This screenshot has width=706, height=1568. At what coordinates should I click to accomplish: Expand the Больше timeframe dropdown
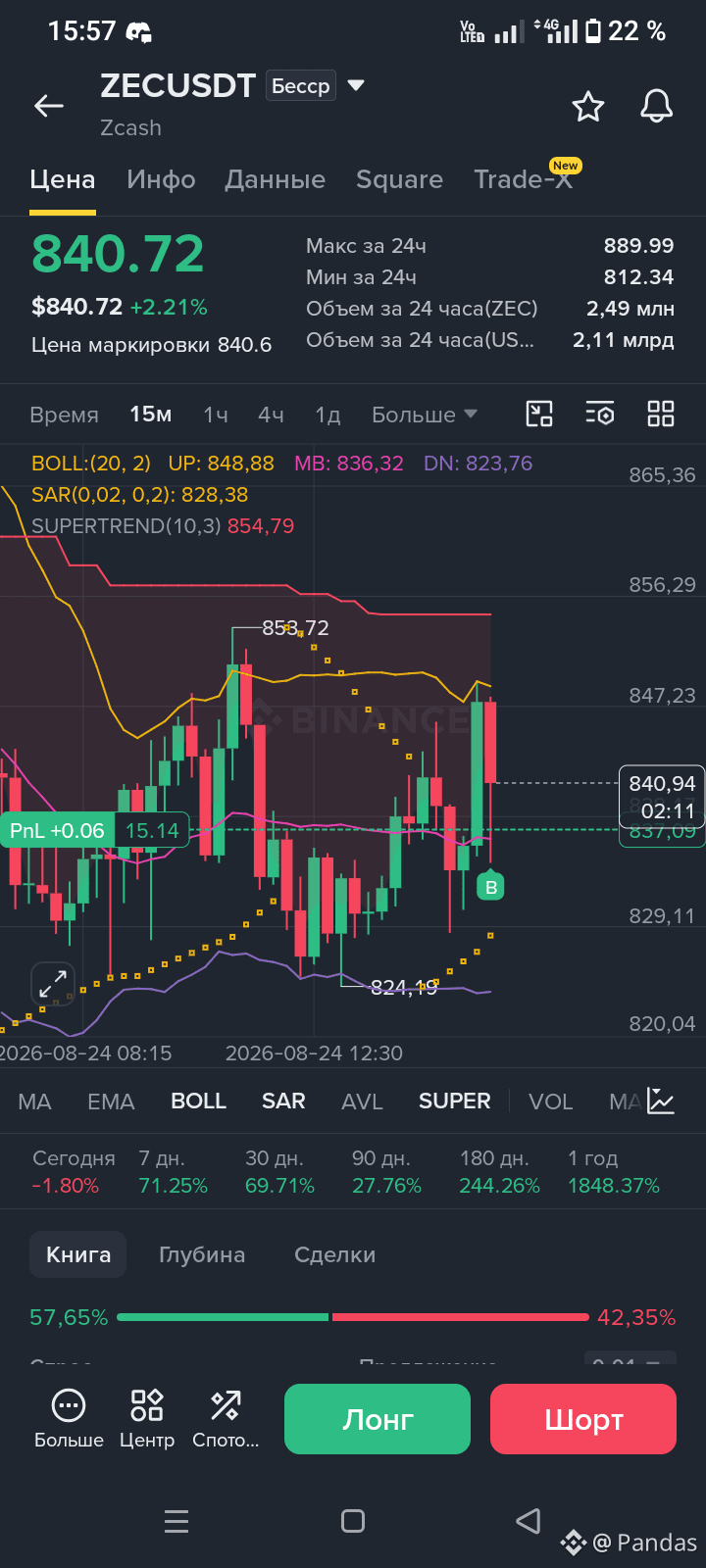point(425,415)
